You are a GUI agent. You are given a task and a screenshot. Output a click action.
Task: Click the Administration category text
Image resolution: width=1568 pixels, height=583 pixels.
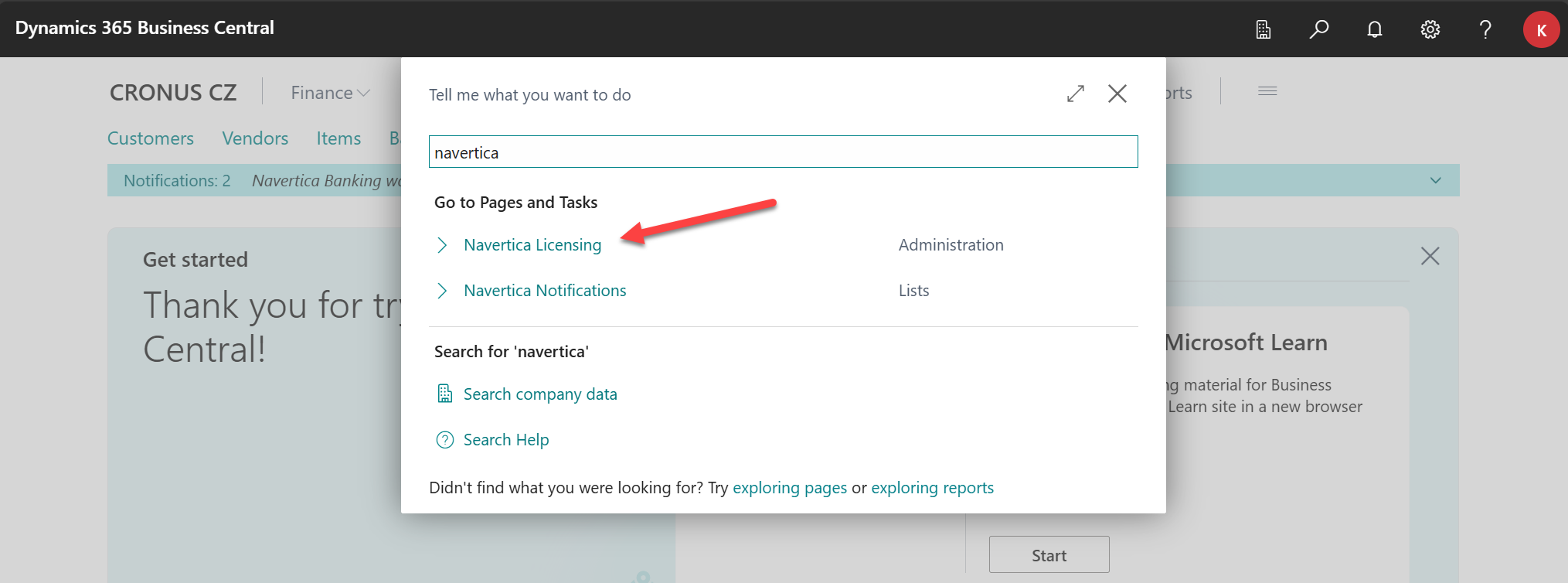pyautogui.click(x=951, y=245)
